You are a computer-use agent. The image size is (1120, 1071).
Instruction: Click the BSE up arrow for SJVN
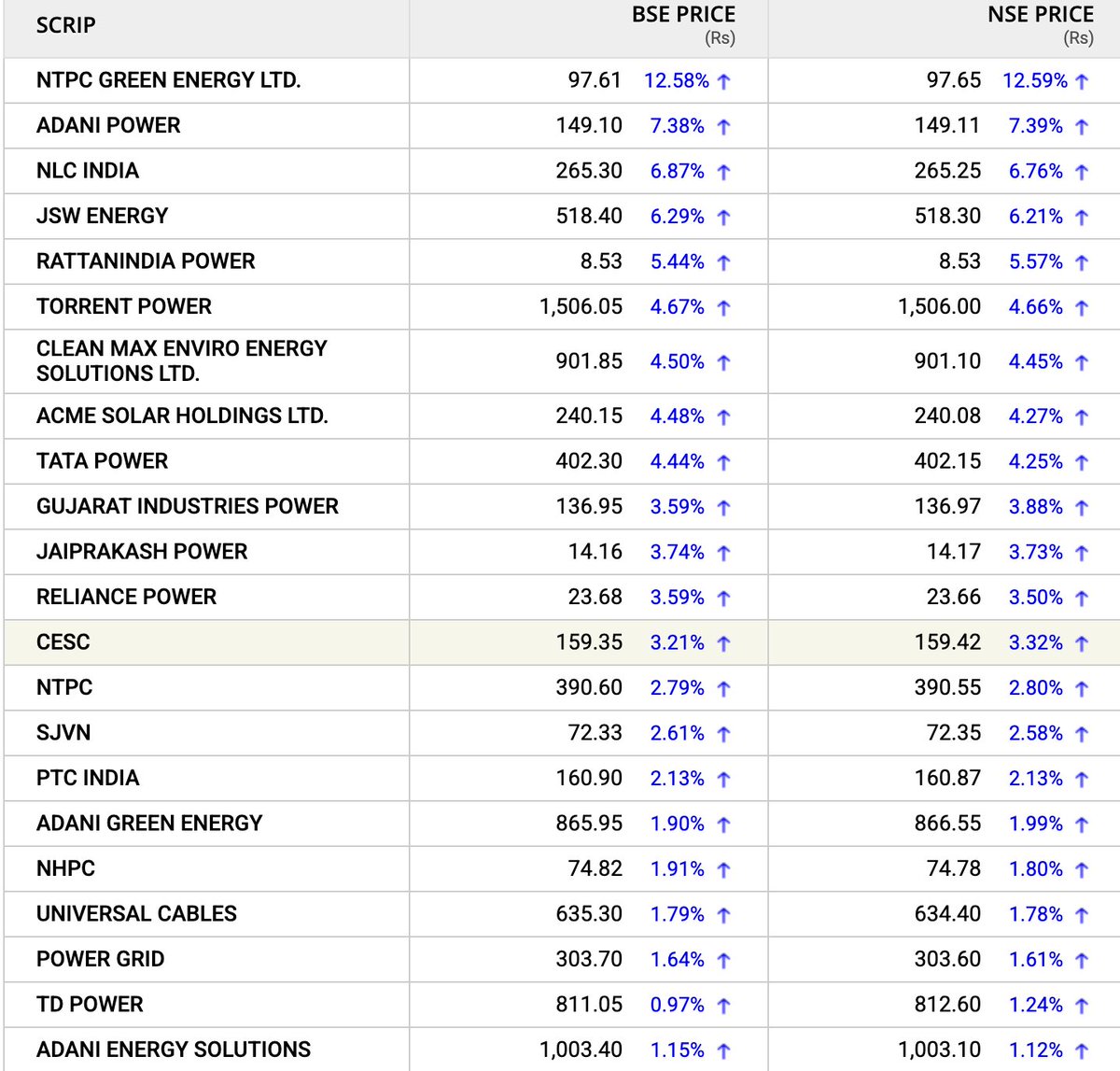723,734
